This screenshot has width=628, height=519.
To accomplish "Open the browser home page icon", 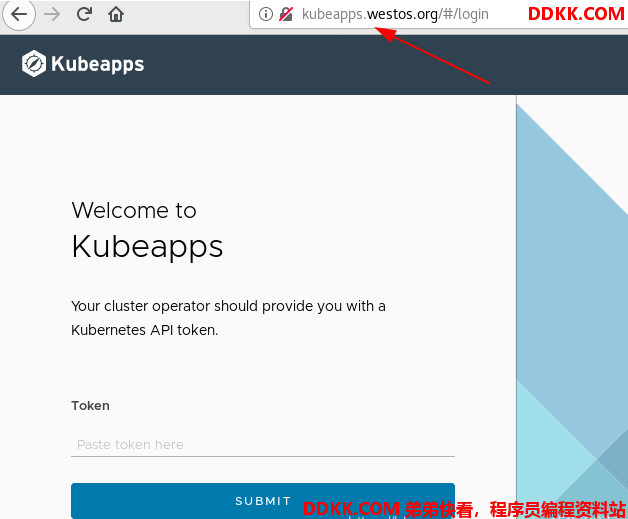I will [x=116, y=14].
